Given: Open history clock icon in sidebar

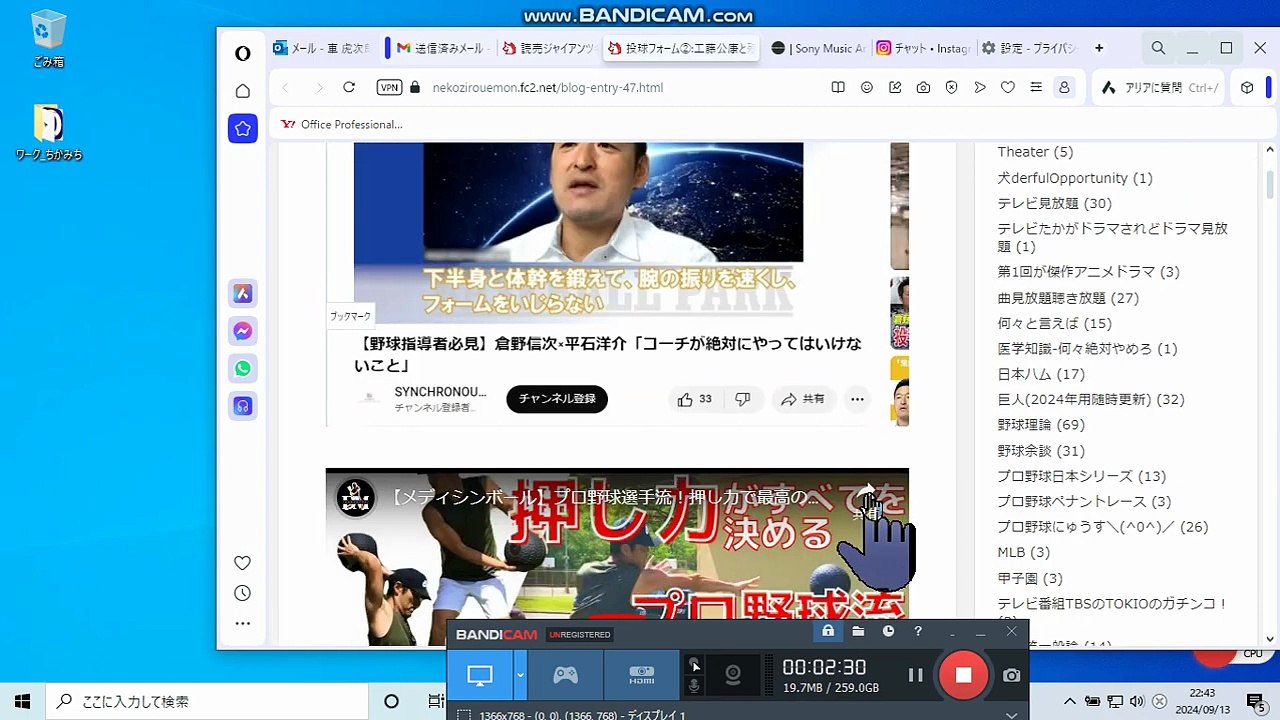Looking at the screenshot, I should click(242, 593).
